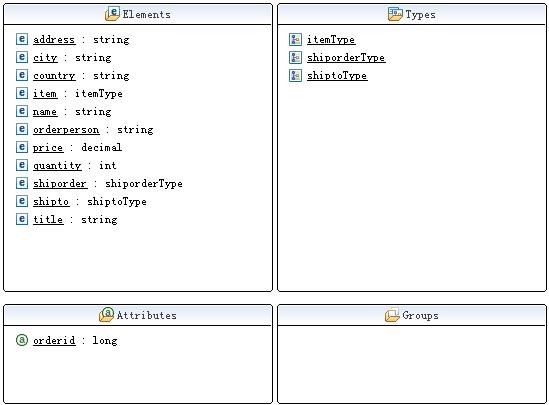Click the Elements folder icon in header
This screenshot has width=549, height=405.
112,14
